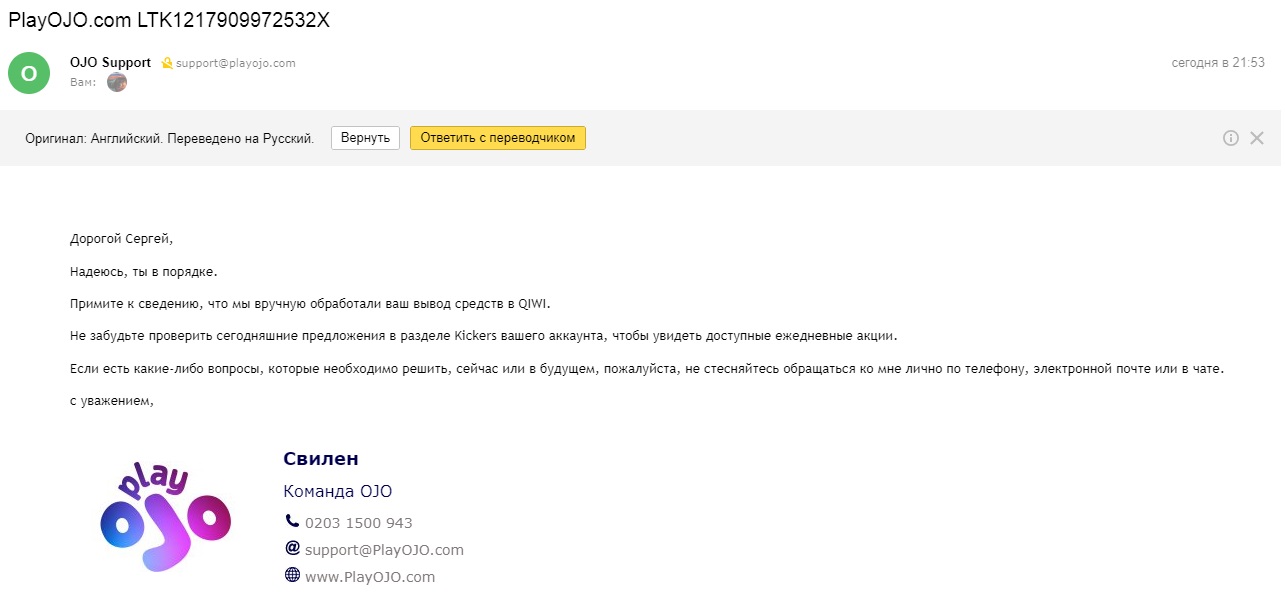The image size is (1285, 609).
Task: Click the sentence about QIWI withdrawal
Action: click(310, 304)
